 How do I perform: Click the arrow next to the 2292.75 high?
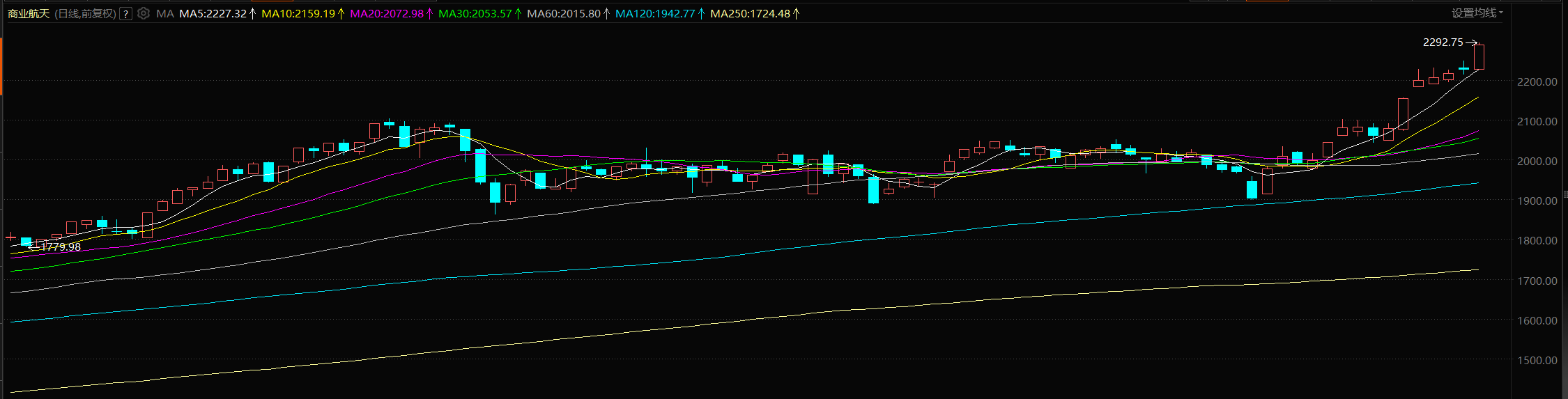pos(1471,42)
